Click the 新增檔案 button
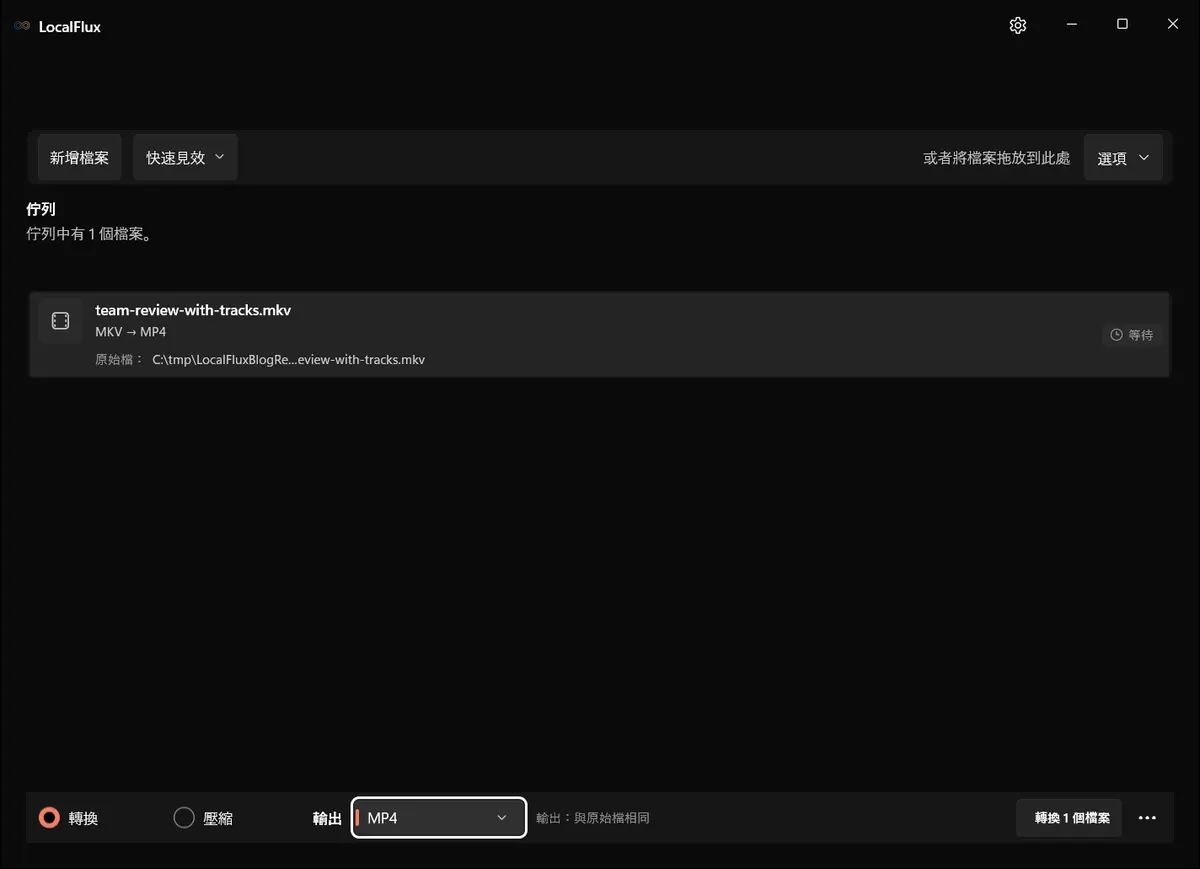Viewport: 1200px width, 869px height. pyautogui.click(x=80, y=157)
